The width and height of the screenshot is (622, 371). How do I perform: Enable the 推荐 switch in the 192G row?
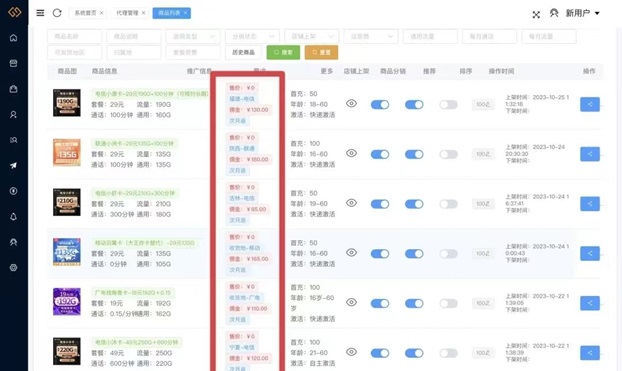(449, 304)
